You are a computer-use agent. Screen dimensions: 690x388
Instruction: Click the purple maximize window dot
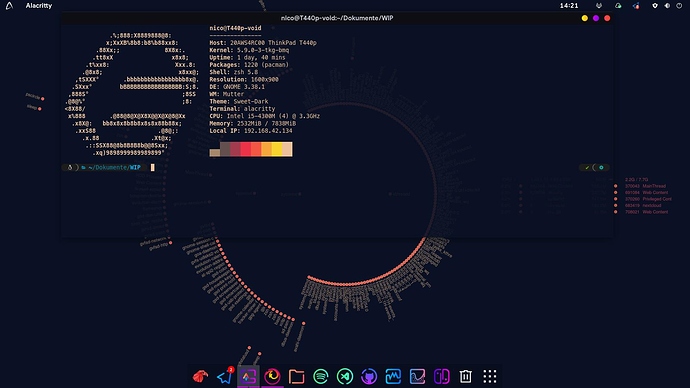pos(596,18)
